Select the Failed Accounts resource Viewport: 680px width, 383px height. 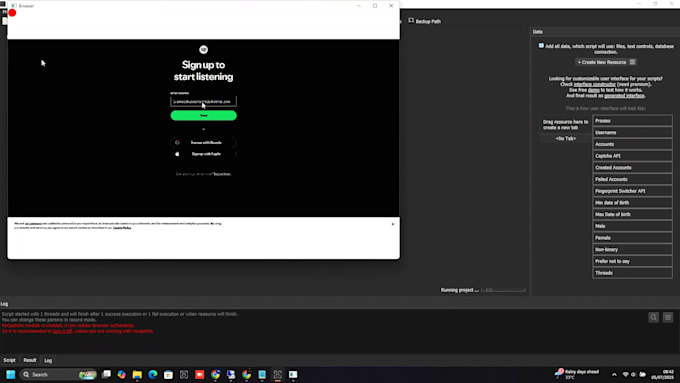(x=632, y=179)
